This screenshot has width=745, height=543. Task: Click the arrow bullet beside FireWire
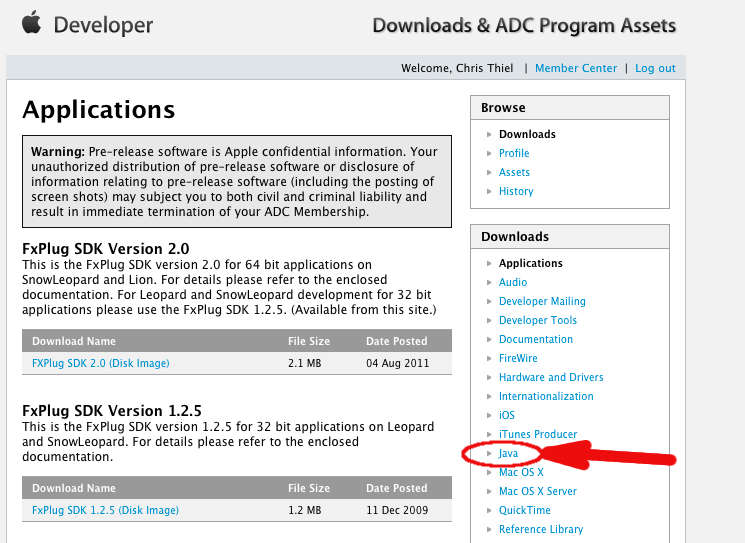point(489,358)
